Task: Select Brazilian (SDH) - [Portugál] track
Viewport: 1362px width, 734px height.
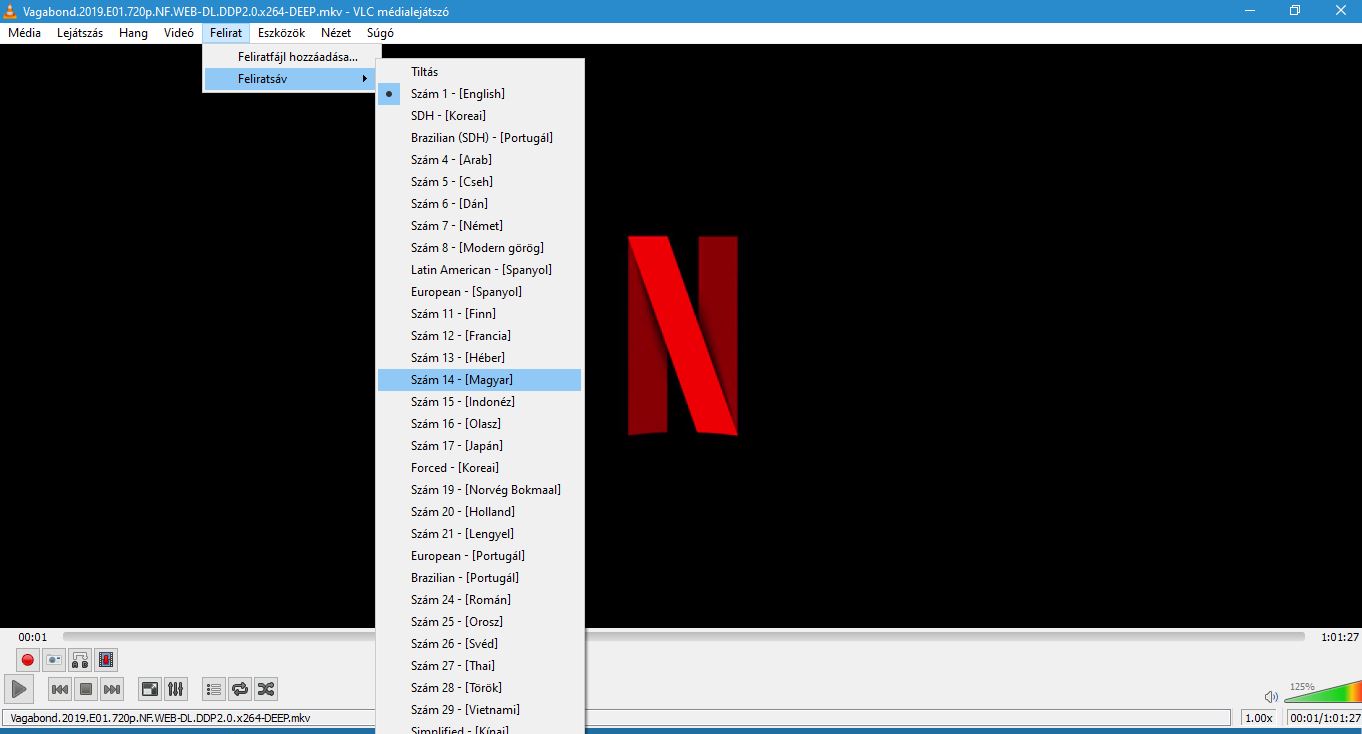Action: click(480, 138)
